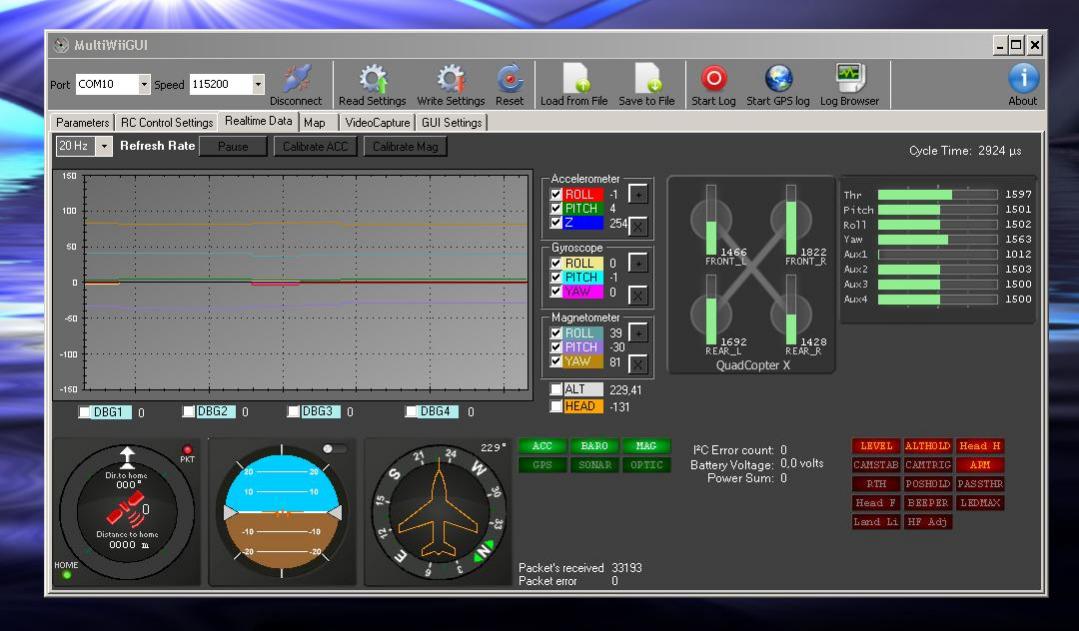Click the Calibrate ACC button
Viewport: 1079px width, 631px height.
(315, 147)
